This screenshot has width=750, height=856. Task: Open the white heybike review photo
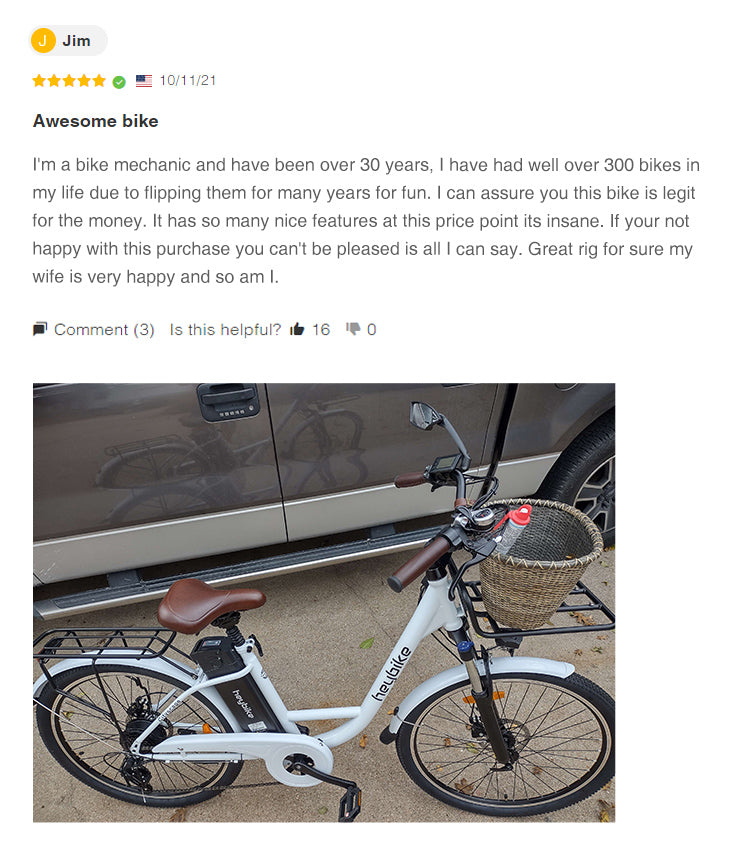click(324, 603)
